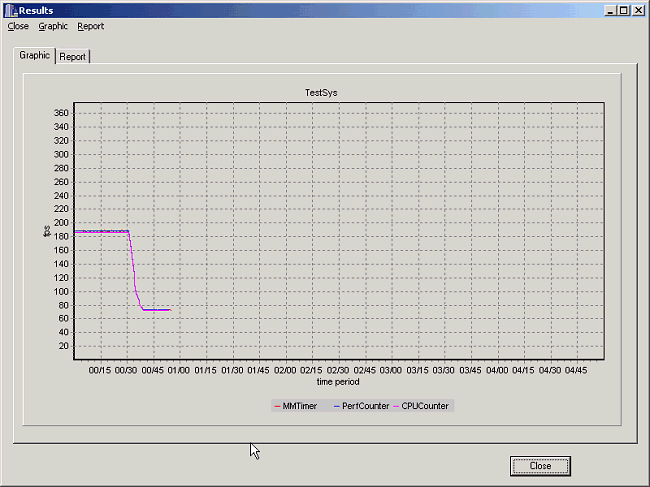This screenshot has height=487, width=650.
Task: Switch to the Graphic tab
Action: click(34, 55)
